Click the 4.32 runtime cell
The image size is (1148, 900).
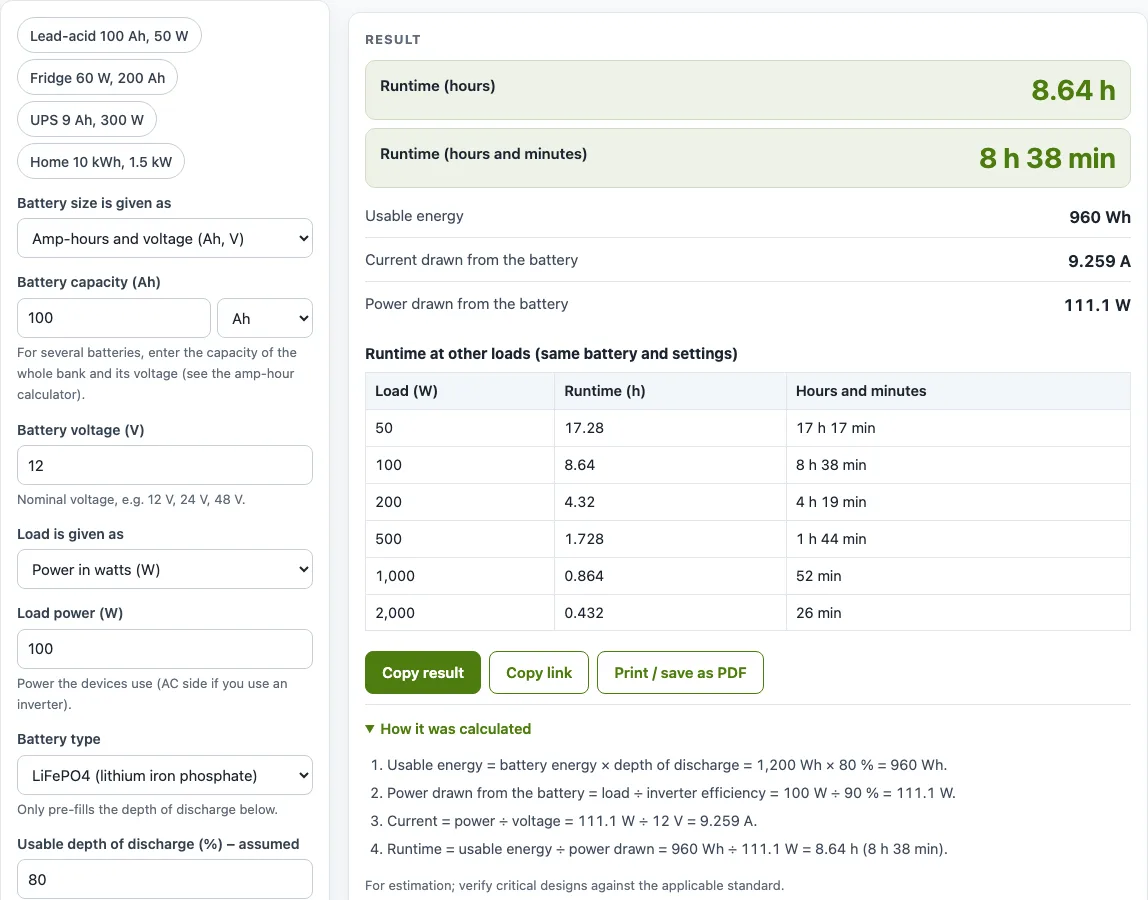670,502
